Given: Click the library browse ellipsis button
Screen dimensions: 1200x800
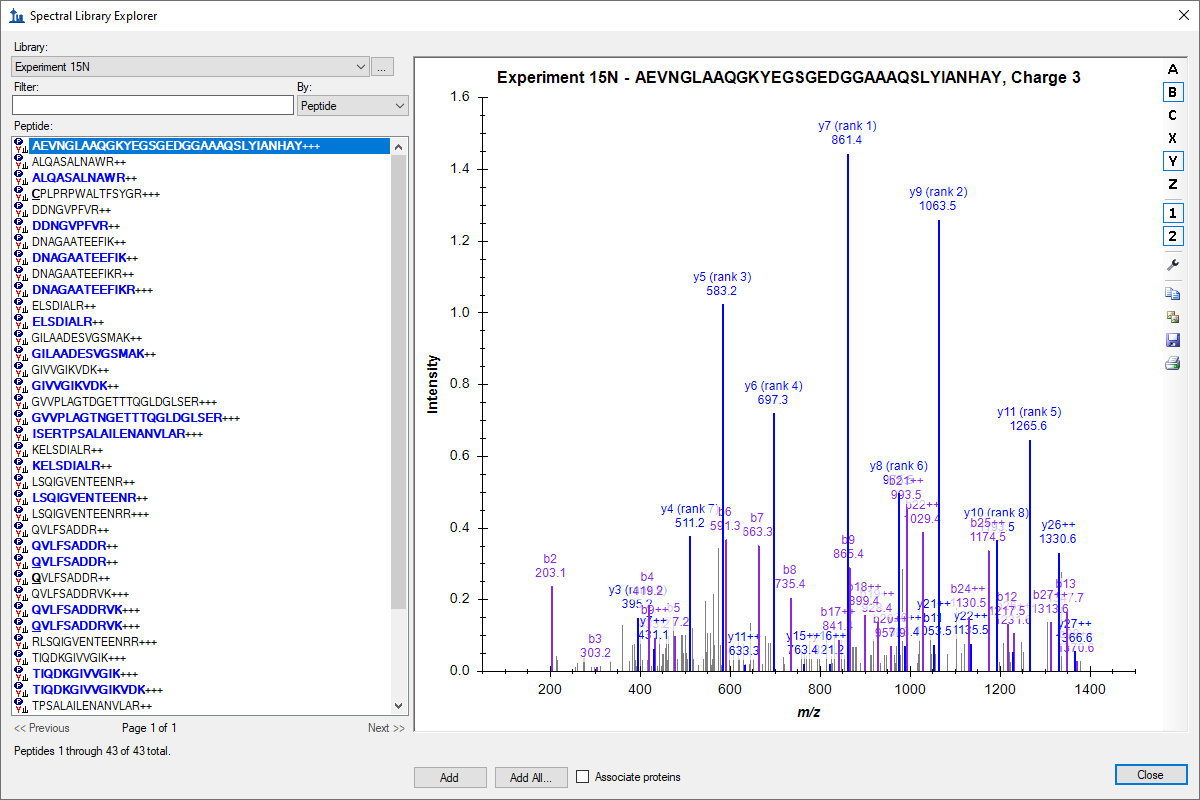Looking at the screenshot, I should 383,67.
